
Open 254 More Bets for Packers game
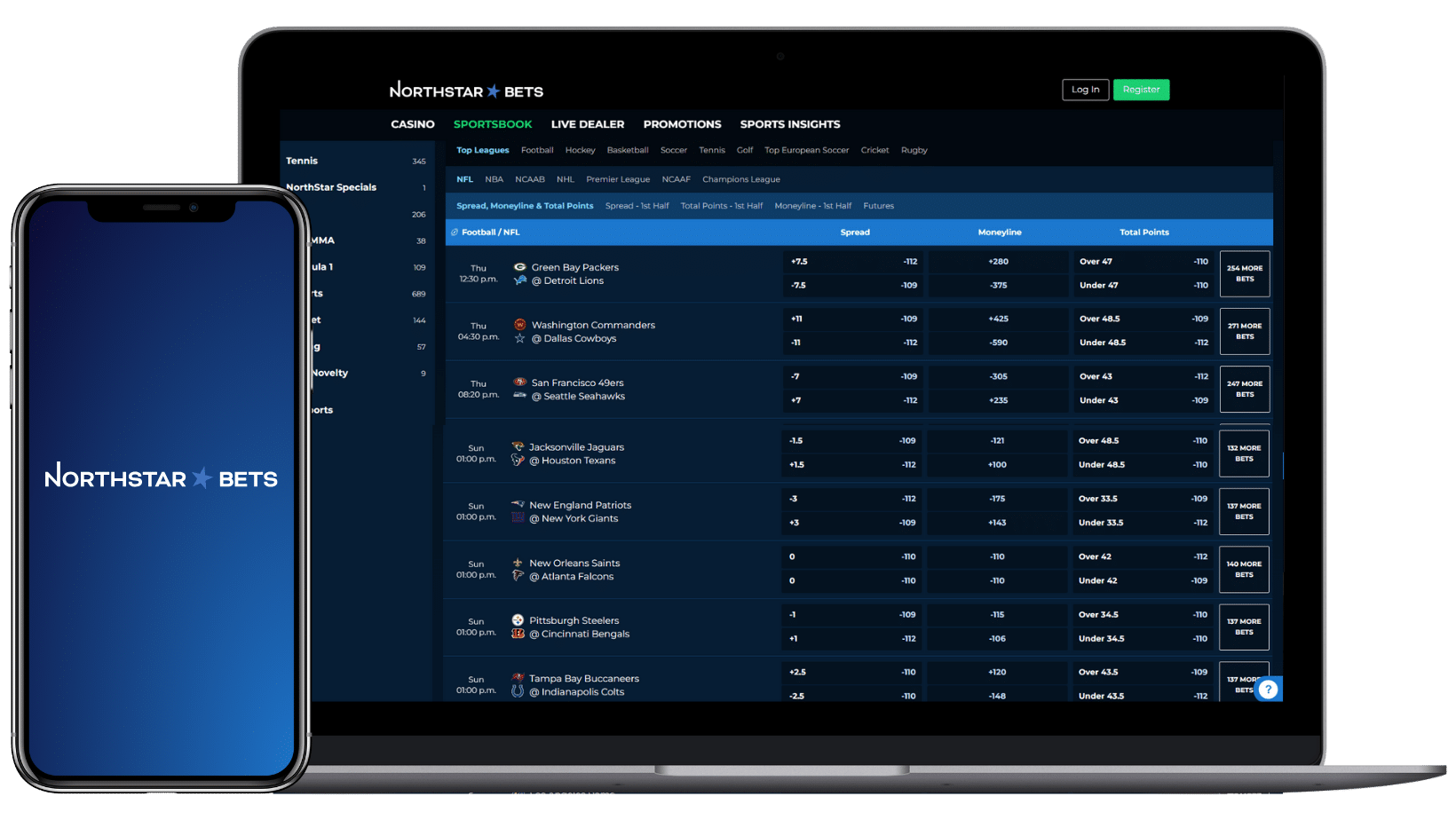coord(1245,273)
